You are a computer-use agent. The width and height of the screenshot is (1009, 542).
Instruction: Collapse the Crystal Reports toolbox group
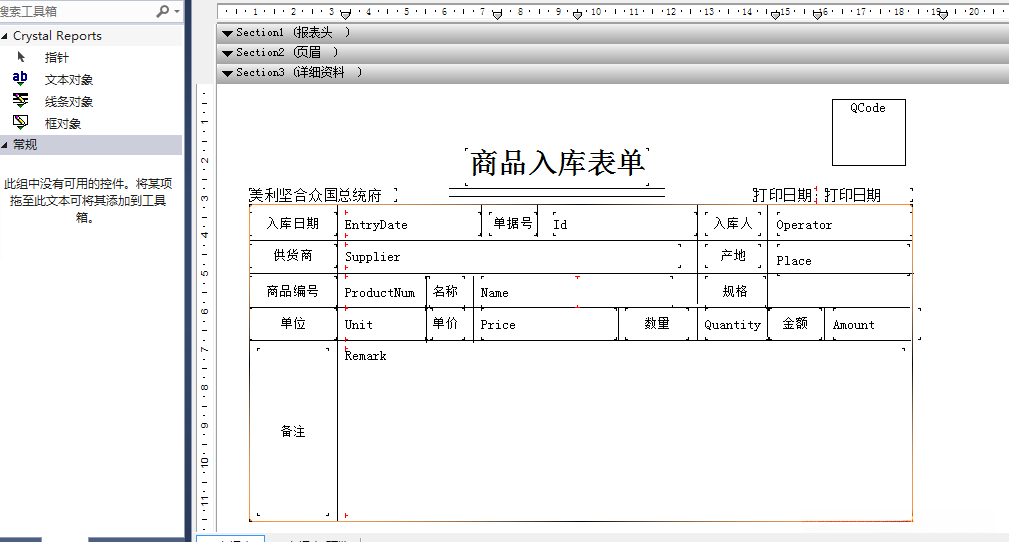(5, 36)
